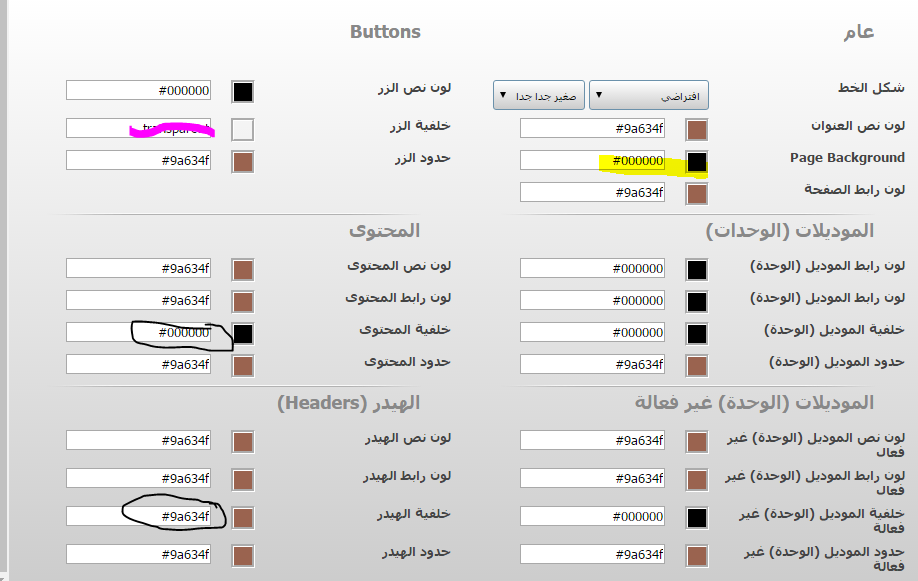Focus the خلفية الهيدر hex input field
The width and height of the screenshot is (918, 581).
[x=138, y=516]
